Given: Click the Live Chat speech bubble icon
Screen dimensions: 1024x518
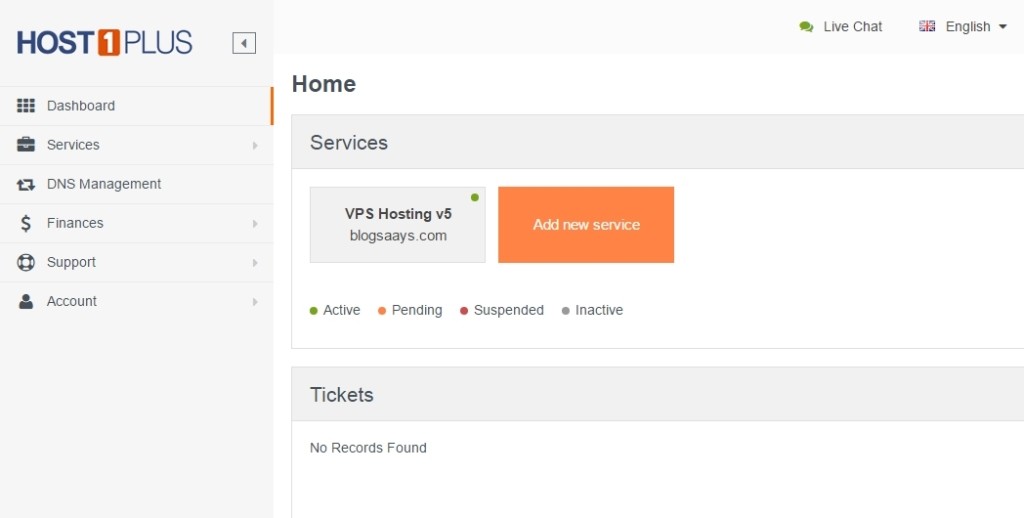Looking at the screenshot, I should (807, 27).
